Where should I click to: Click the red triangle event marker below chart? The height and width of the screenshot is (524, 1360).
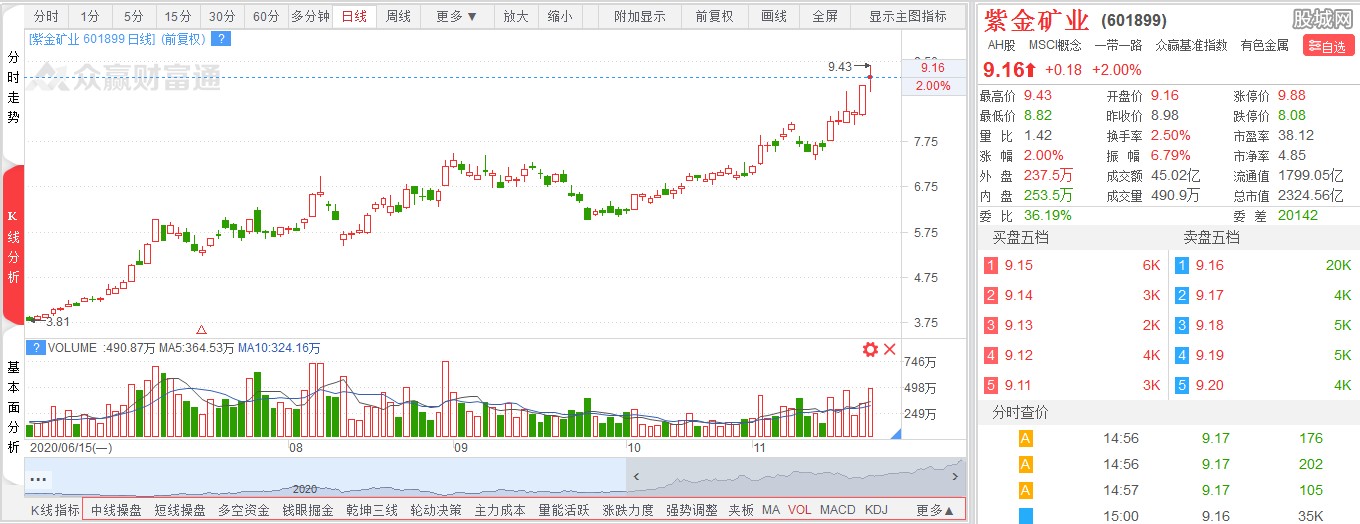pos(202,329)
